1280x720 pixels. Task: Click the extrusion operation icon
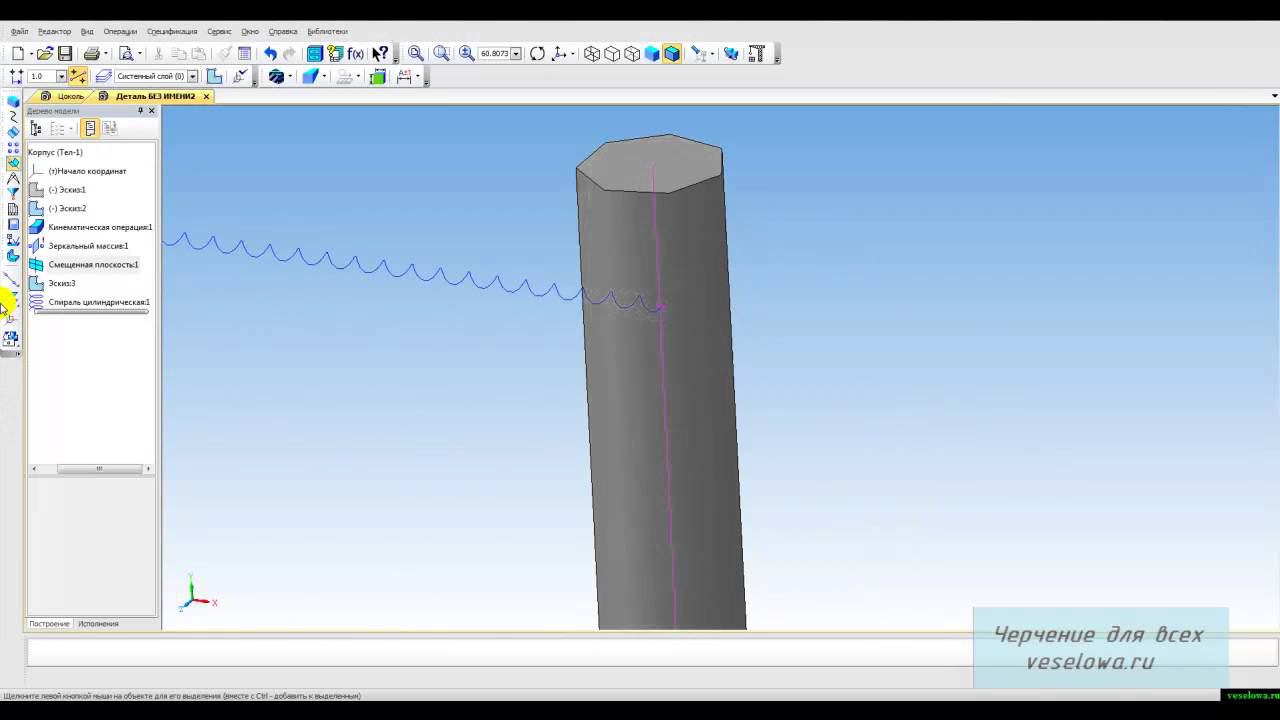click(310, 76)
